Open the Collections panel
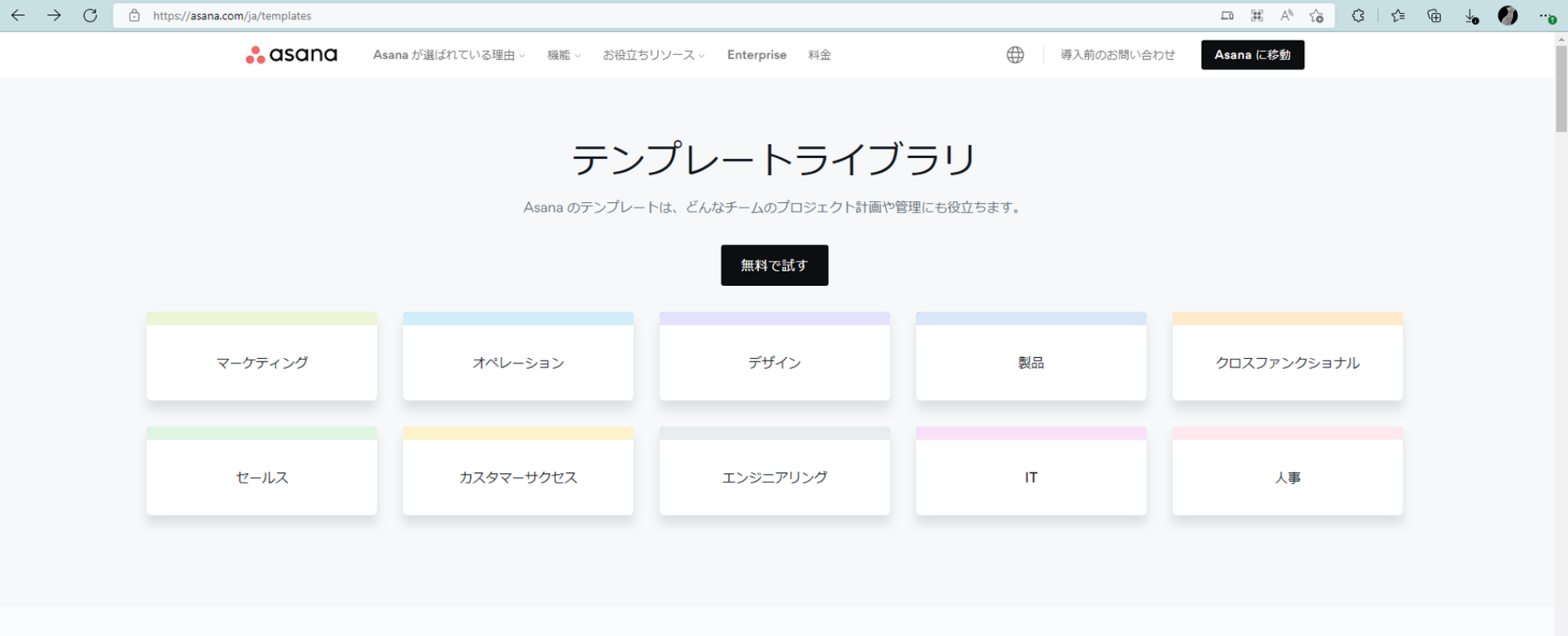This screenshot has width=1568, height=636. pyautogui.click(x=1434, y=16)
